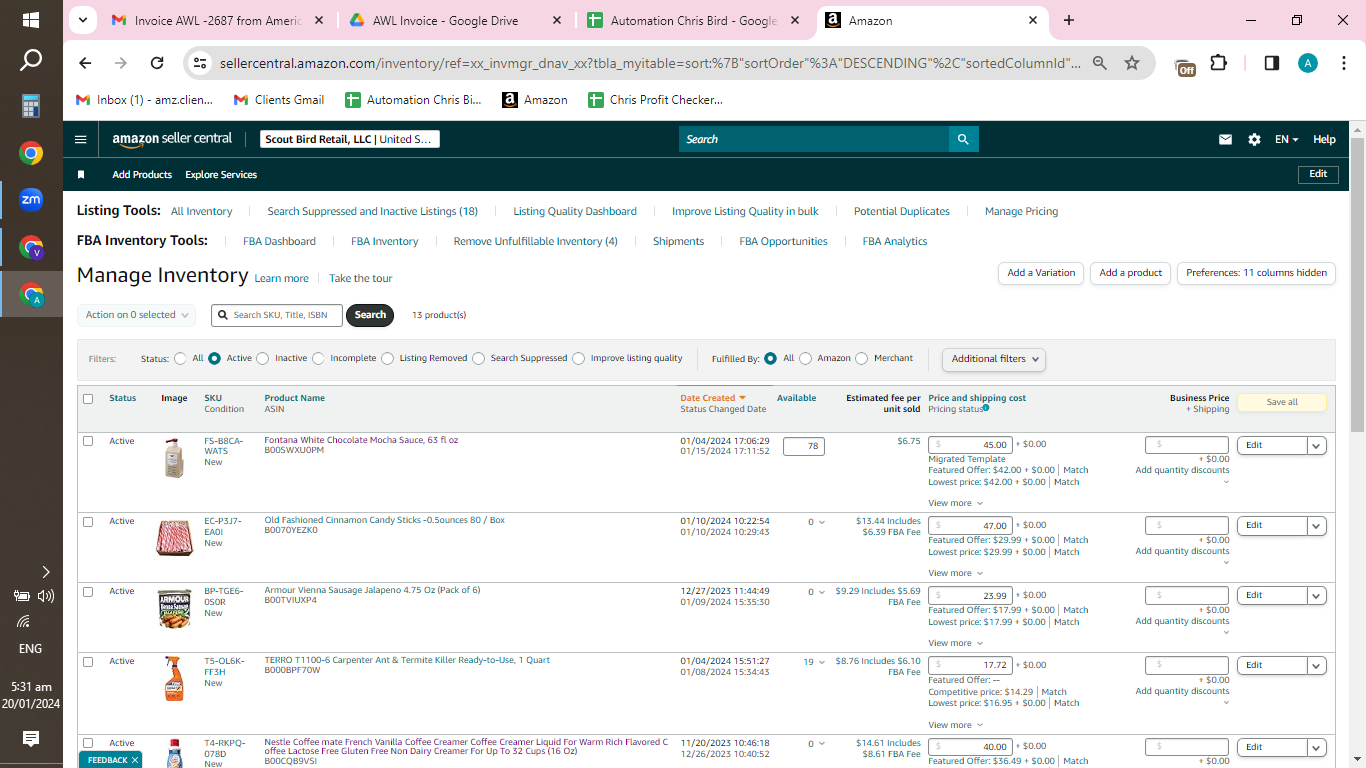Viewport: 1366px width, 768px height.
Task: Open the Action on 0 selected dropdown
Action: [136, 315]
